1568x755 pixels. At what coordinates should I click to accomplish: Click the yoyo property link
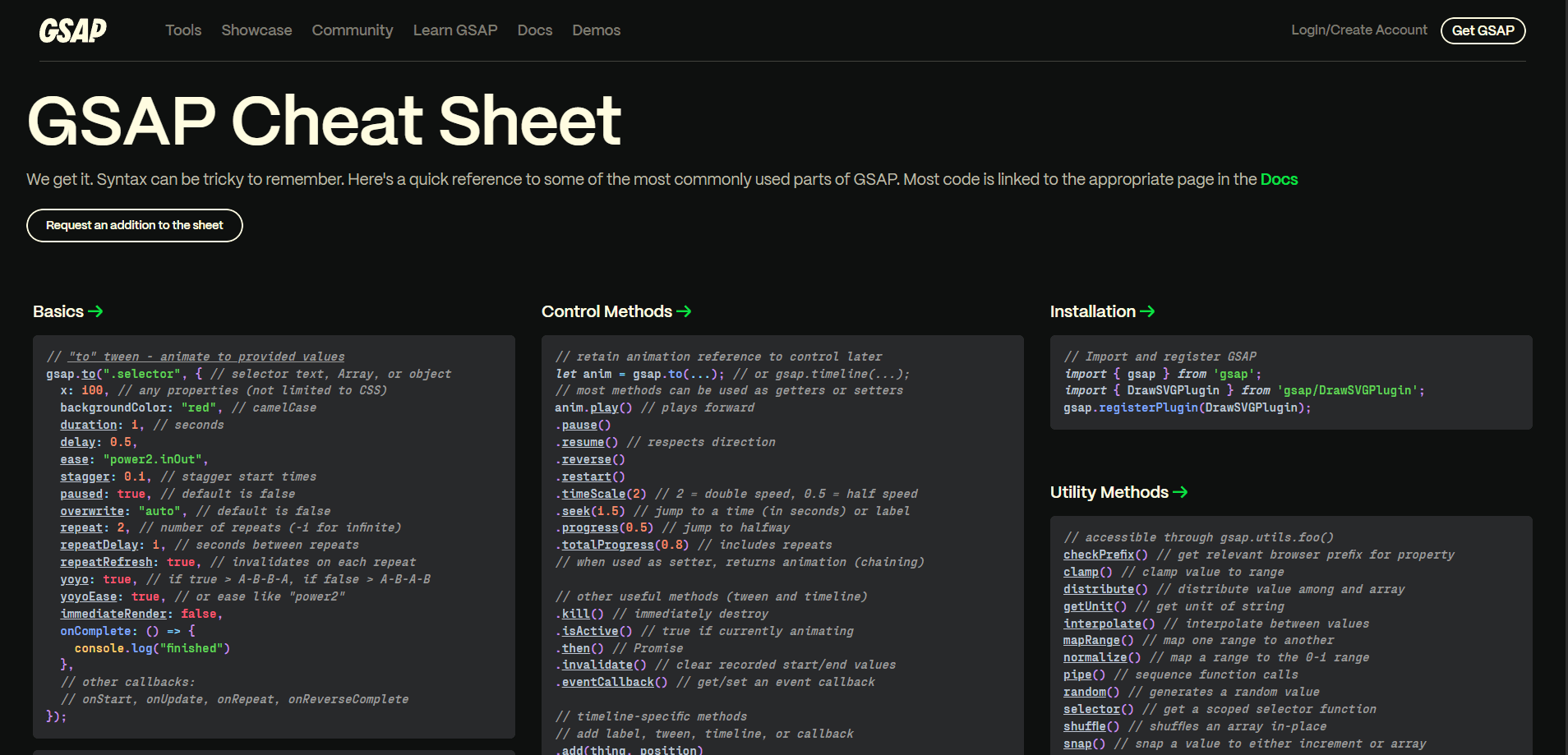74,579
